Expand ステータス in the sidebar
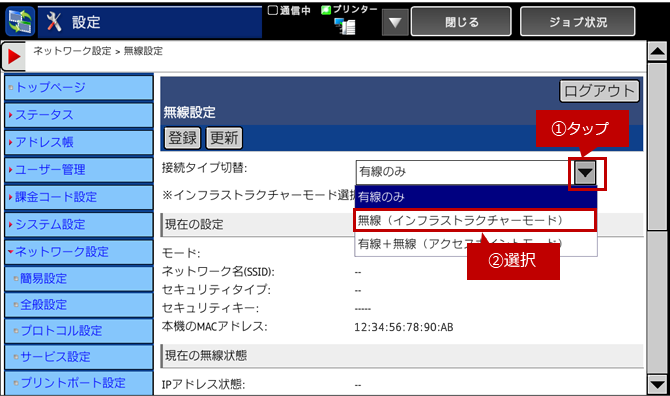The image size is (670, 396). click(x=79, y=115)
